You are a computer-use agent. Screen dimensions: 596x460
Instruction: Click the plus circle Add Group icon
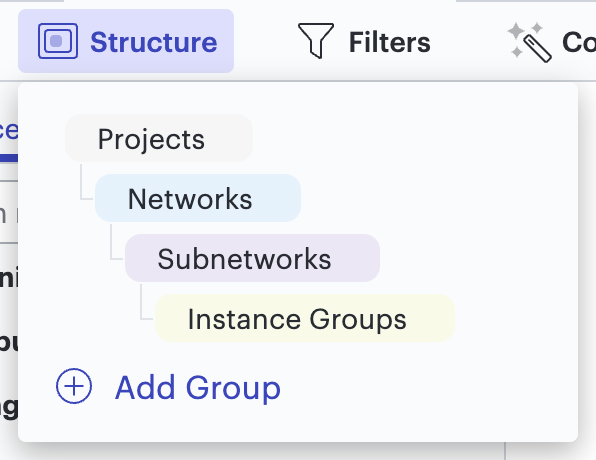74,386
